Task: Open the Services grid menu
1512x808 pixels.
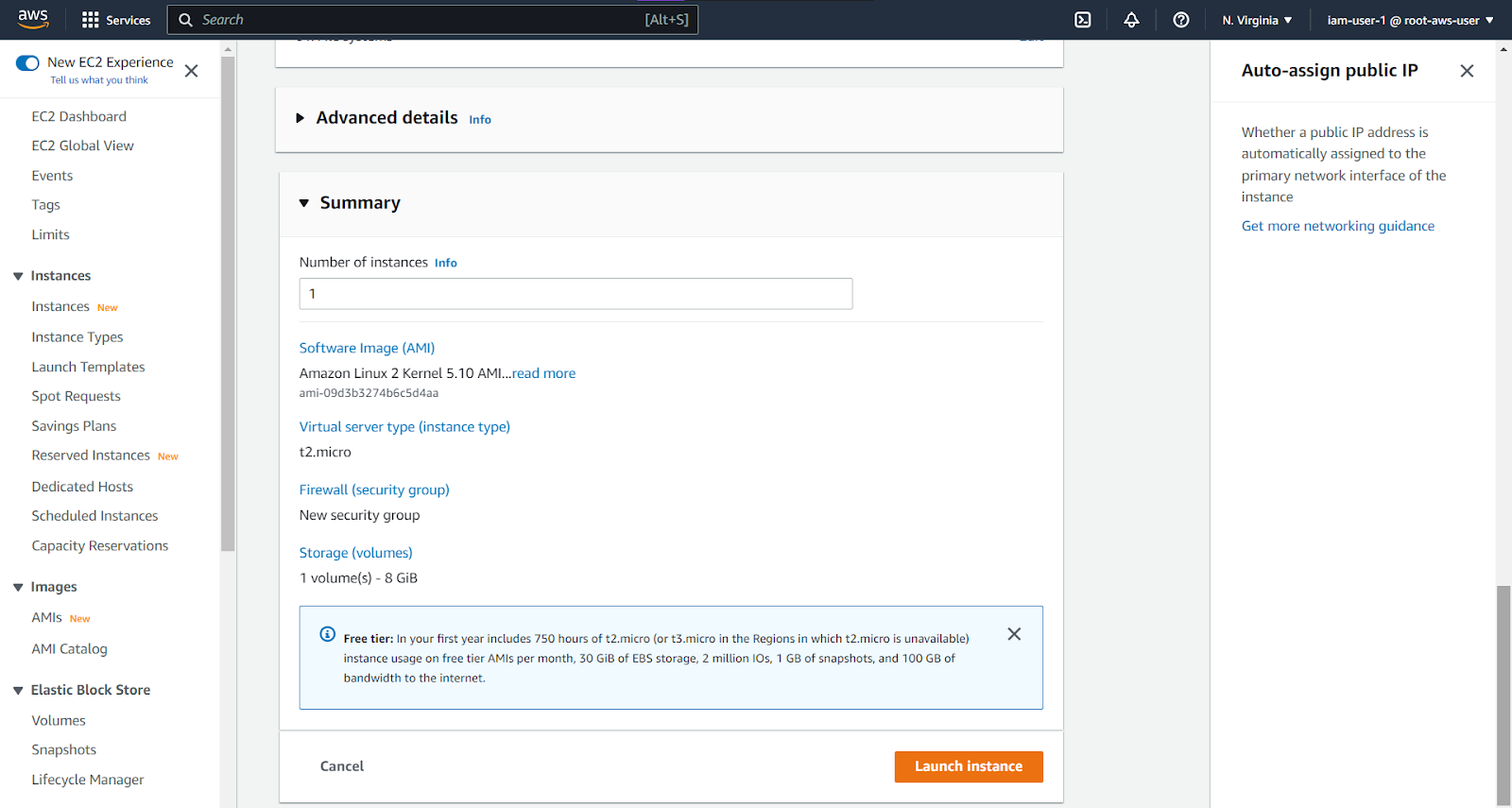Action: pos(116,20)
